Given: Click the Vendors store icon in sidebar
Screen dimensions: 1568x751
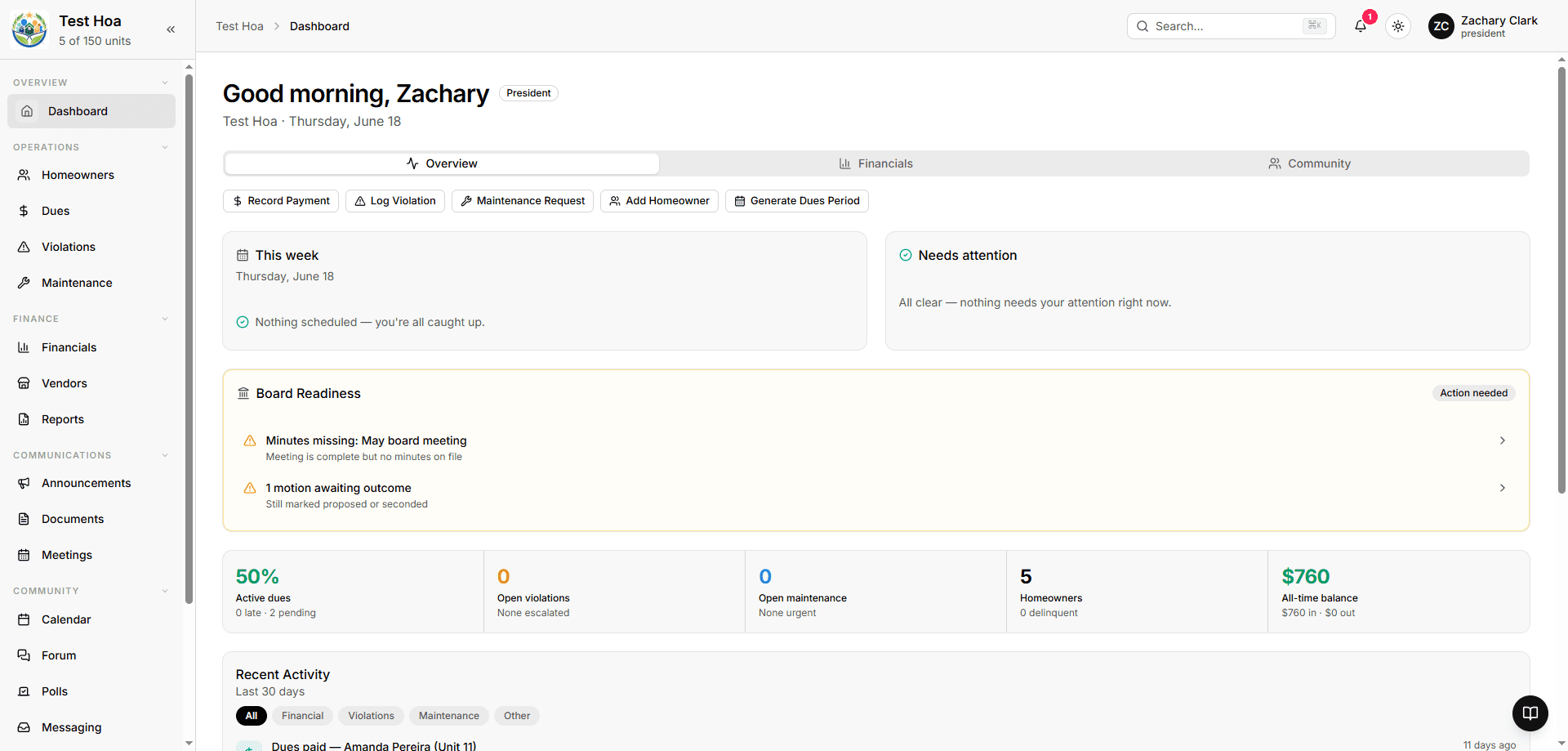Looking at the screenshot, I should (24, 383).
